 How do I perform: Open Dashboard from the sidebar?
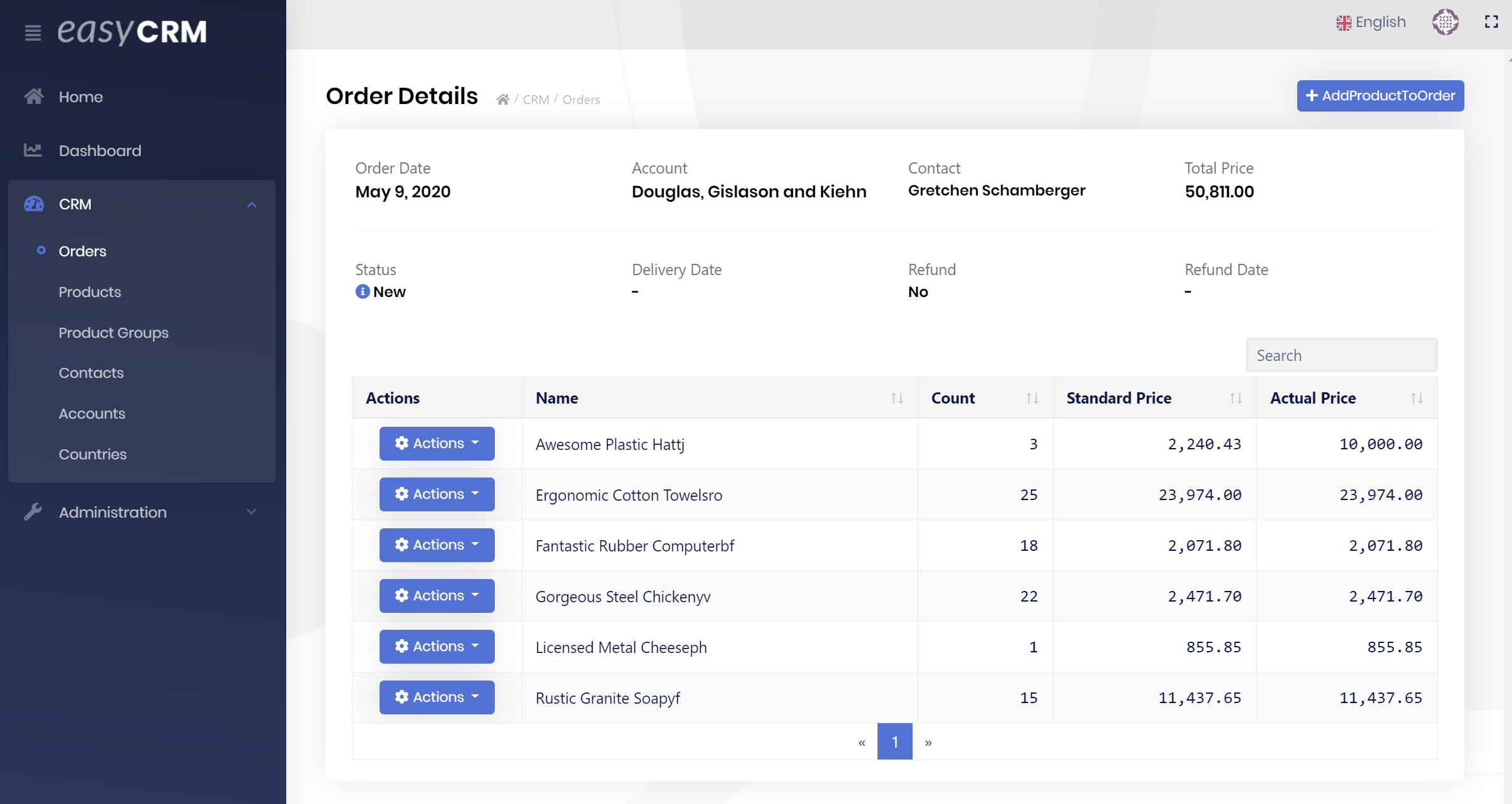pyautogui.click(x=100, y=150)
